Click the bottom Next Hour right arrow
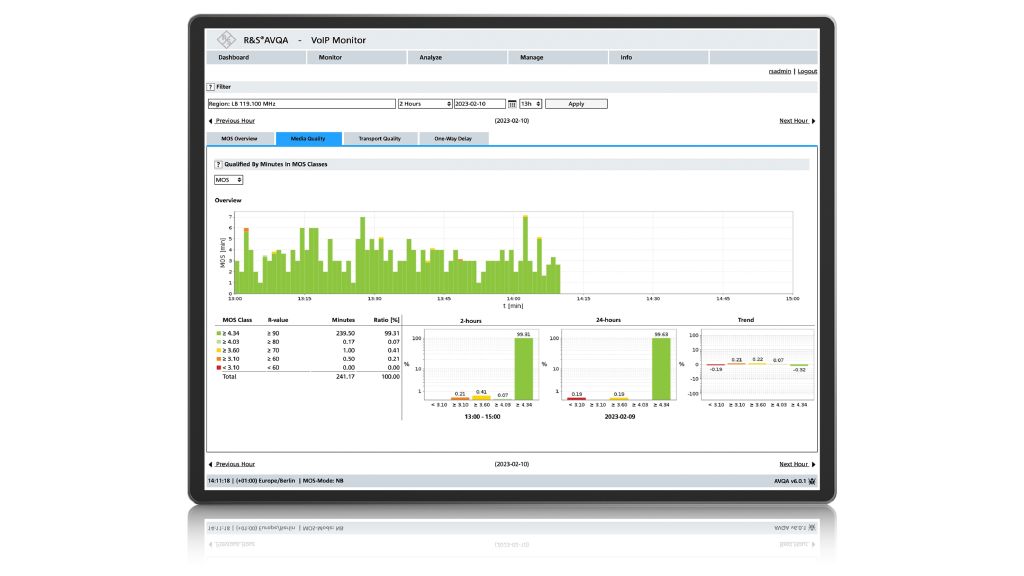Screen dimensions: 1024x576 [x=813, y=464]
